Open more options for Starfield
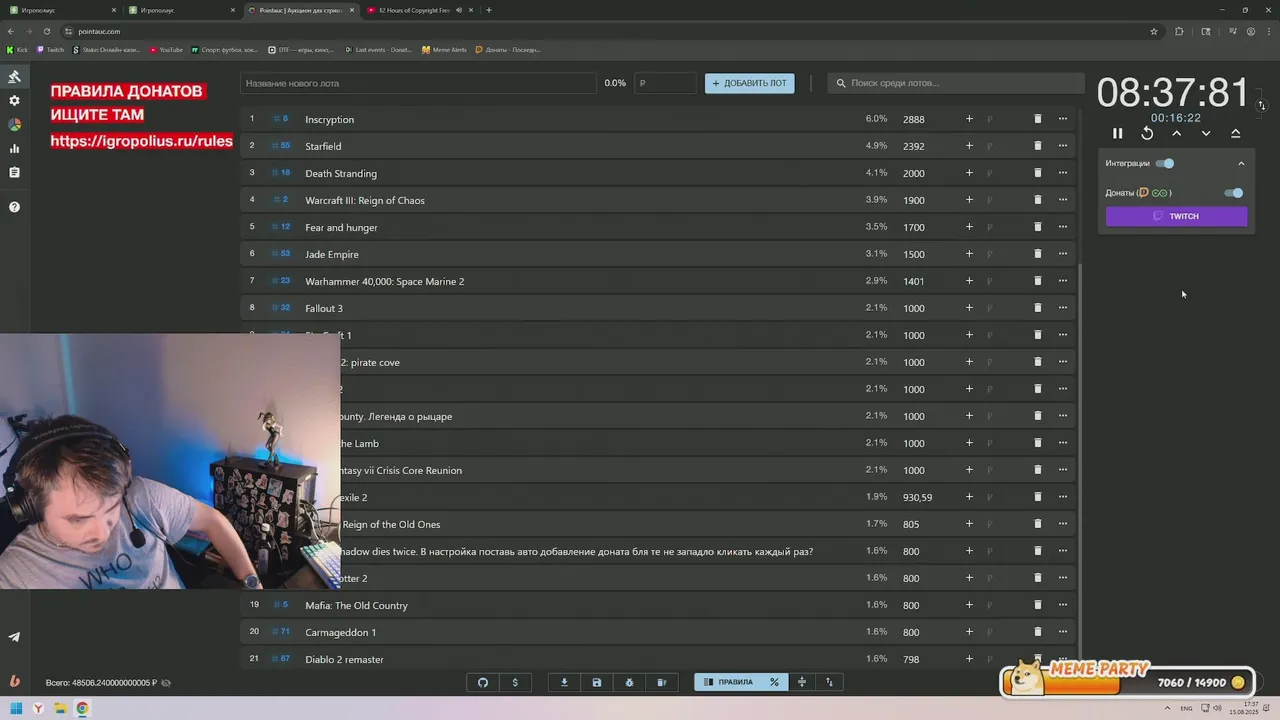The image size is (1280, 720). click(x=1063, y=146)
